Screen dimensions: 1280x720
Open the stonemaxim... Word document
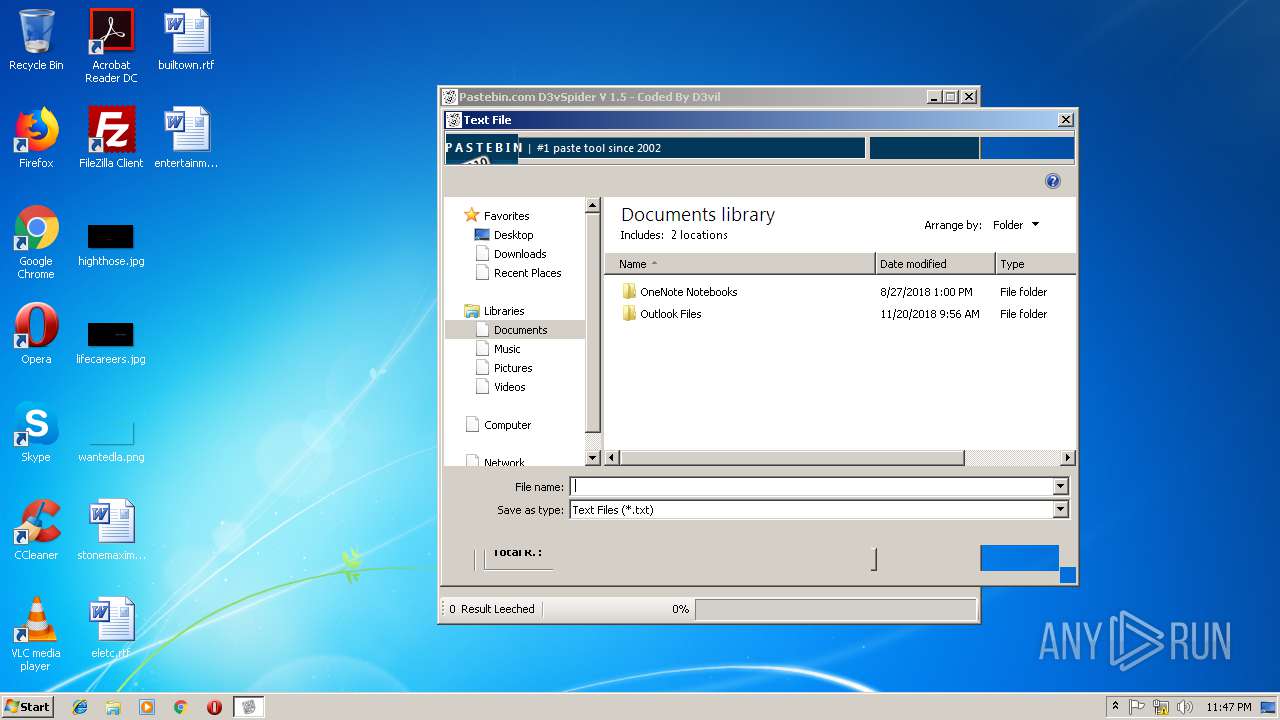[x=111, y=530]
